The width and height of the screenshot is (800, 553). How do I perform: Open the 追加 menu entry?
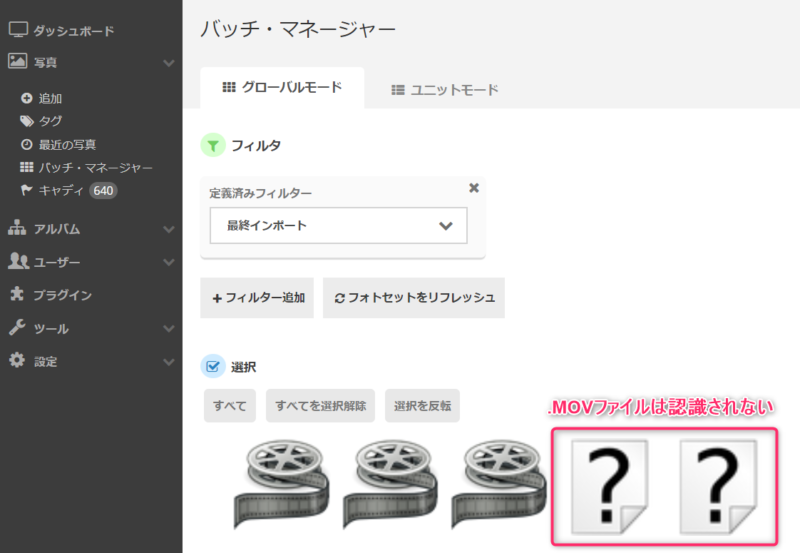[x=50, y=98]
